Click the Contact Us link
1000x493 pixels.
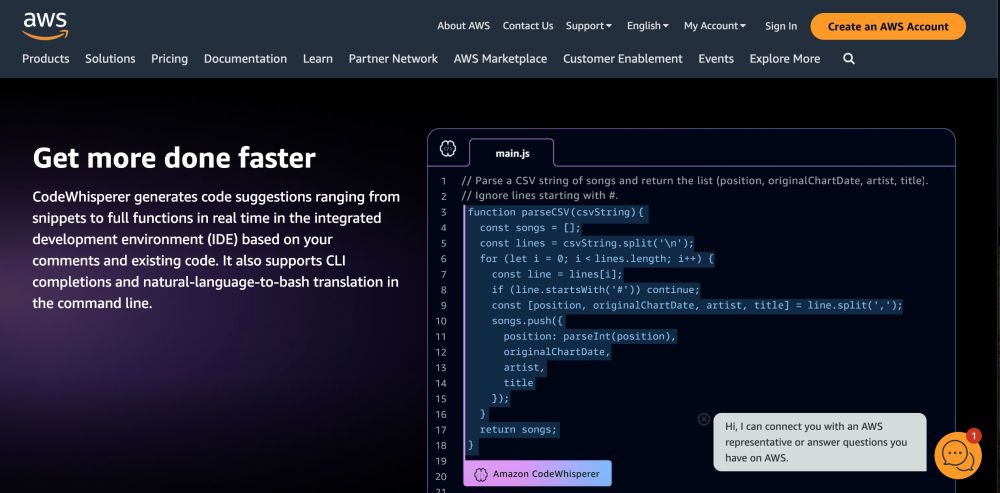click(x=527, y=26)
